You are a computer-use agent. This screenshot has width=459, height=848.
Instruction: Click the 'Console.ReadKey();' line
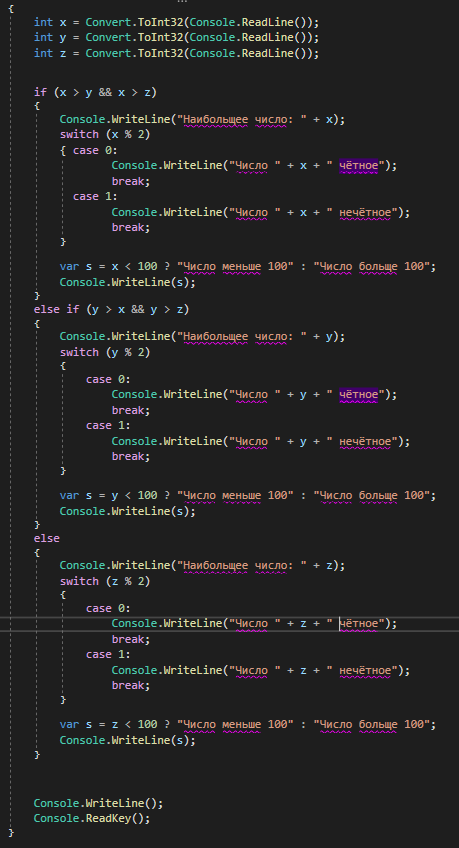point(92,818)
